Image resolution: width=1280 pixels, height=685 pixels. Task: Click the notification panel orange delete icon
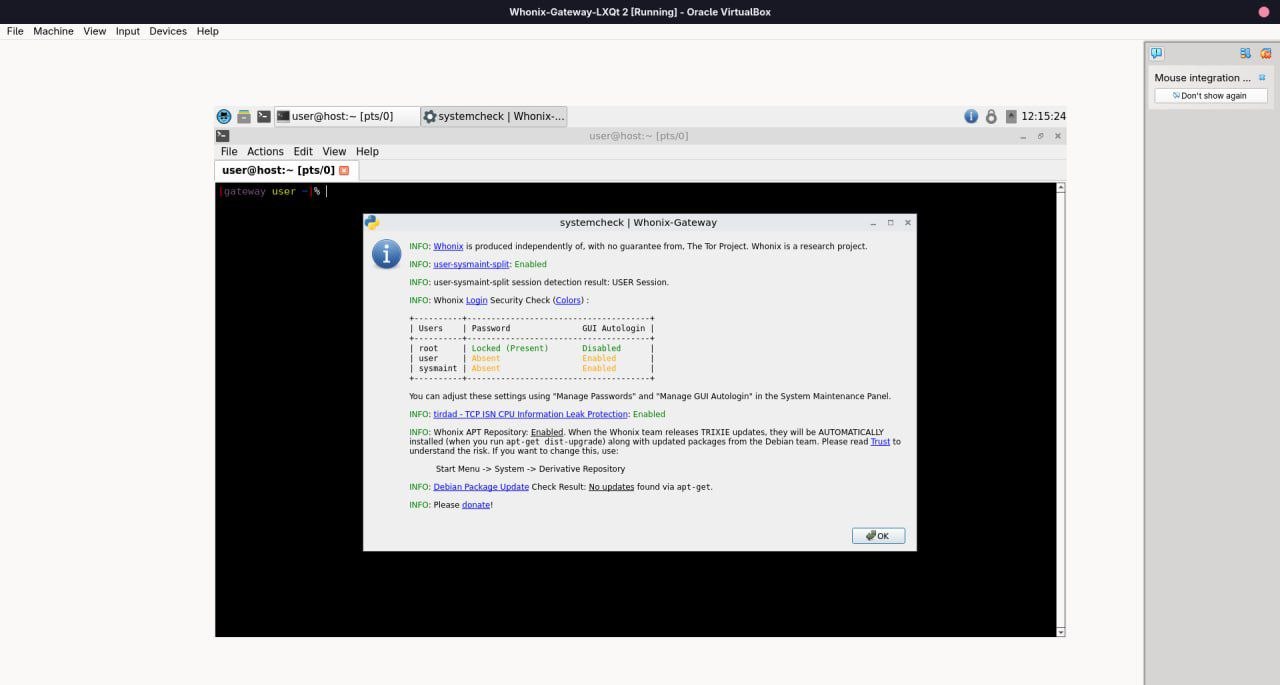click(1265, 53)
